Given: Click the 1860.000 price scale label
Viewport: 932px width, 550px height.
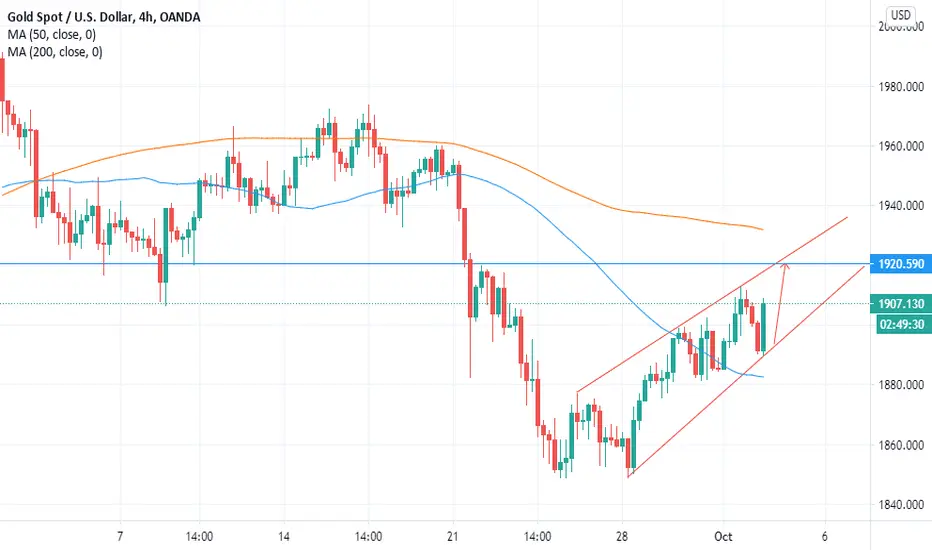Looking at the screenshot, I should point(901,445).
